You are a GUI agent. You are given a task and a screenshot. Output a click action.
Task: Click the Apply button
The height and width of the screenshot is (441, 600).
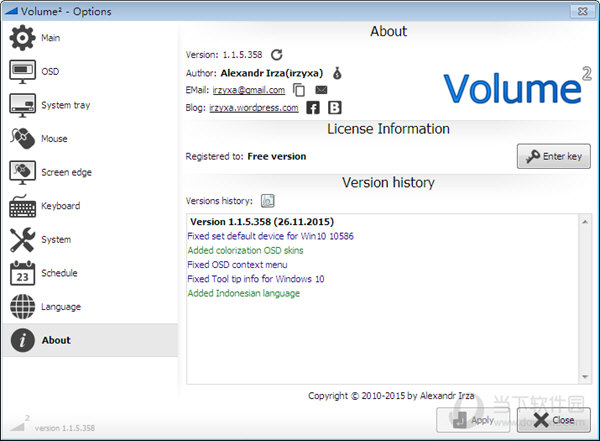(472, 420)
